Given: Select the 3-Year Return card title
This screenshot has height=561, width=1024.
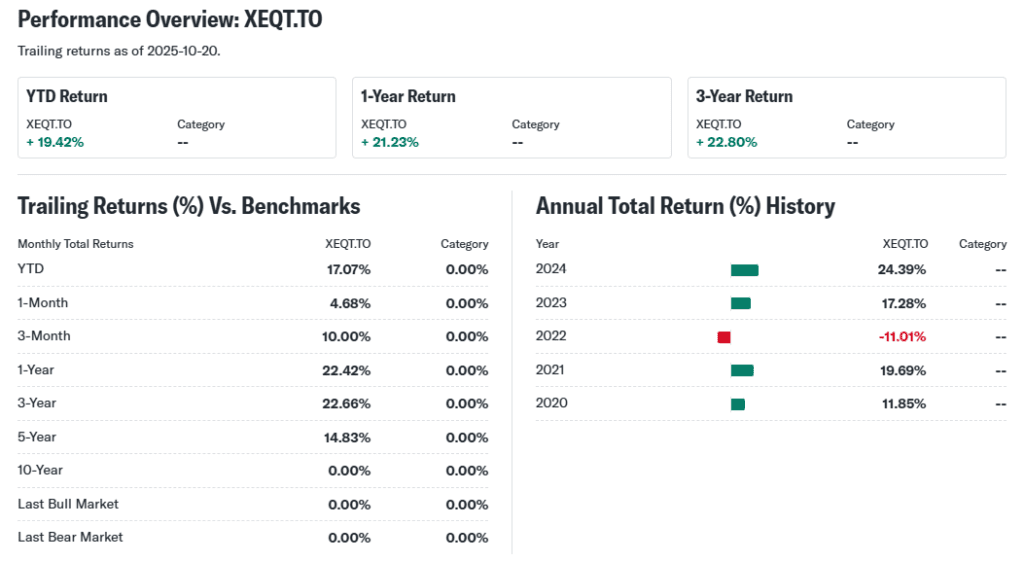Looking at the screenshot, I should coord(744,97).
